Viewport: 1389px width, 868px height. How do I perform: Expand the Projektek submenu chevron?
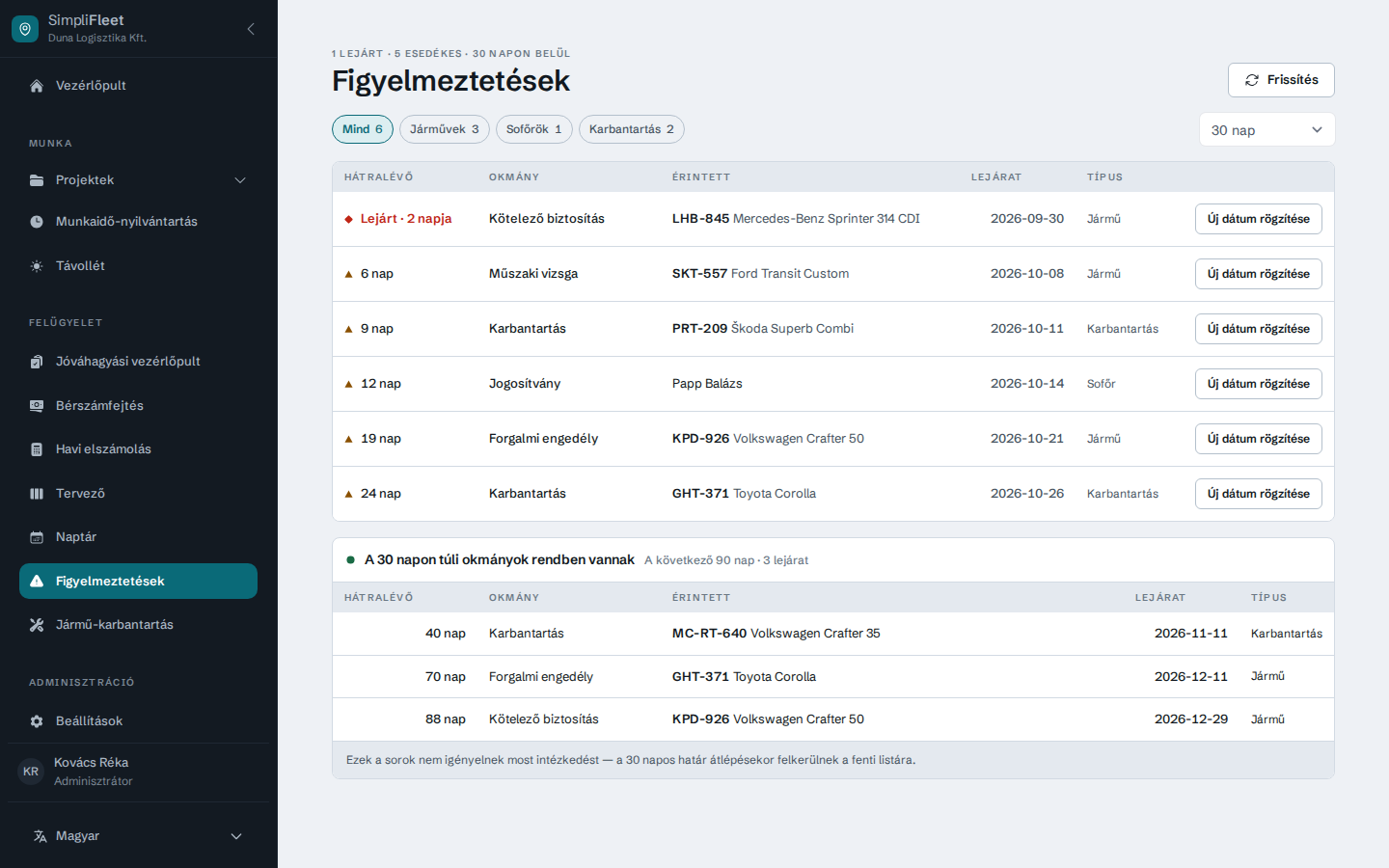(240, 180)
